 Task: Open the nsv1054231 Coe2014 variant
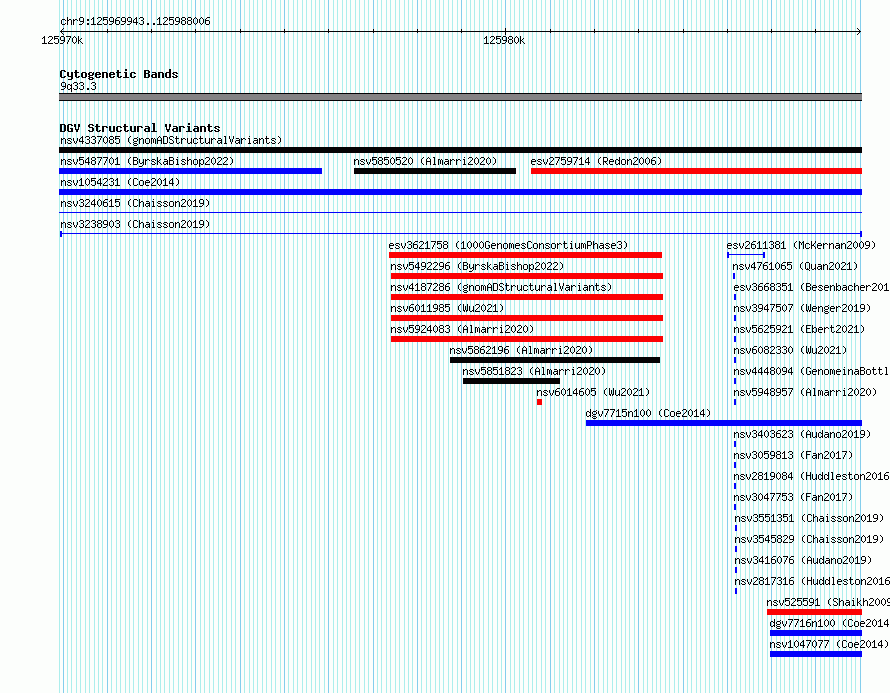120,182
